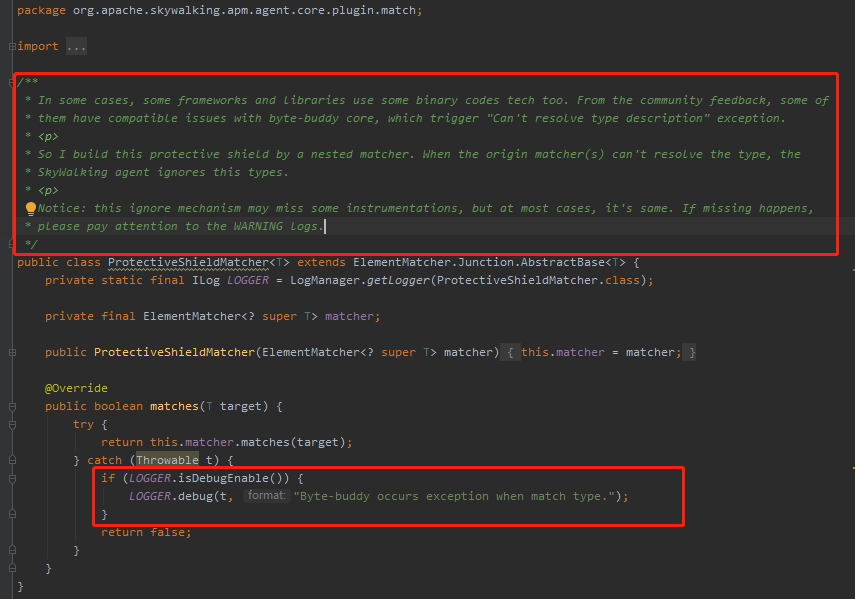Click the 'try' keyword
855x599 pixels.
point(83,424)
